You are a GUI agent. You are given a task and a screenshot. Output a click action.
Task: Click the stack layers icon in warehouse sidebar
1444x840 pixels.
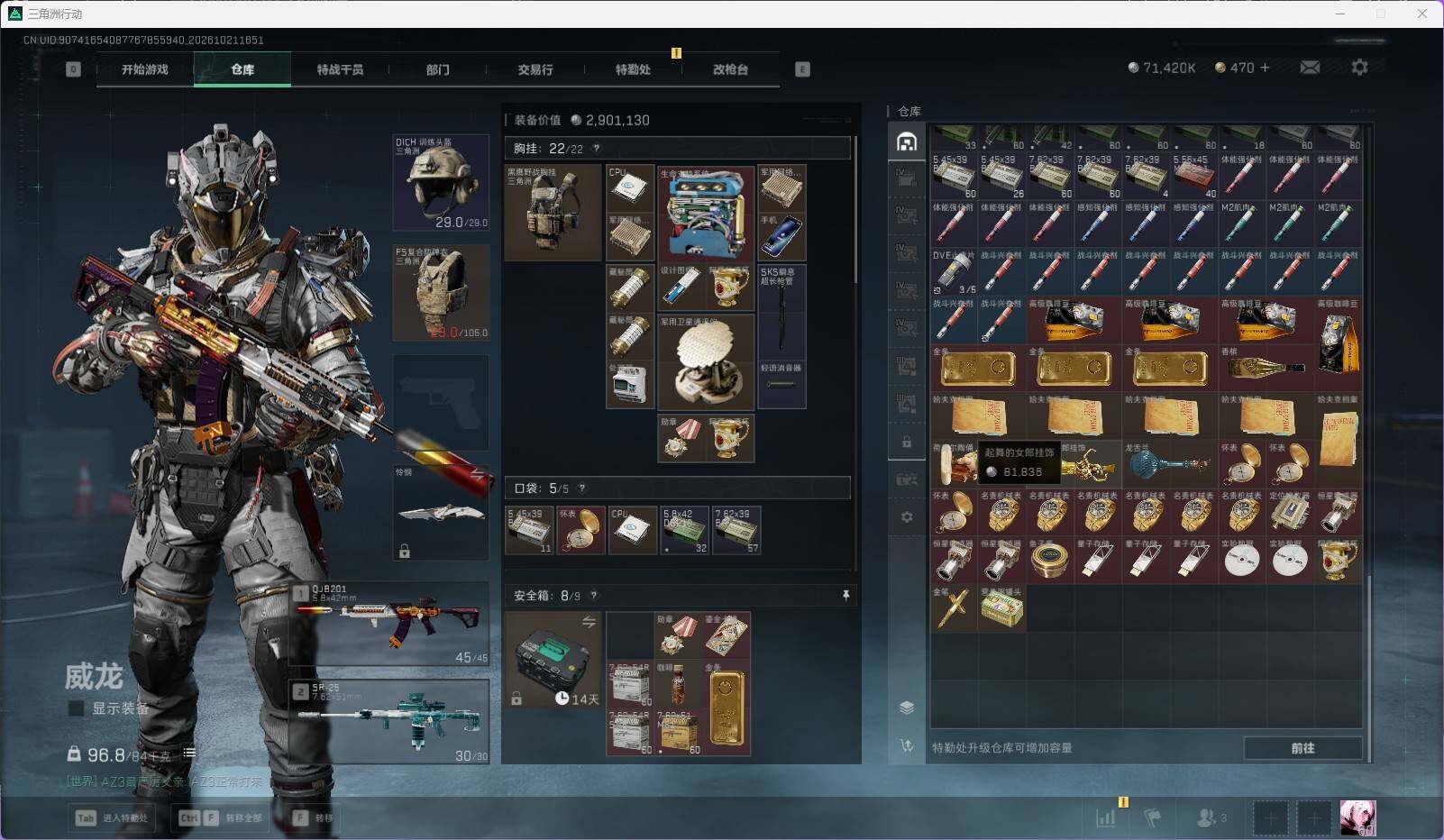tap(907, 708)
